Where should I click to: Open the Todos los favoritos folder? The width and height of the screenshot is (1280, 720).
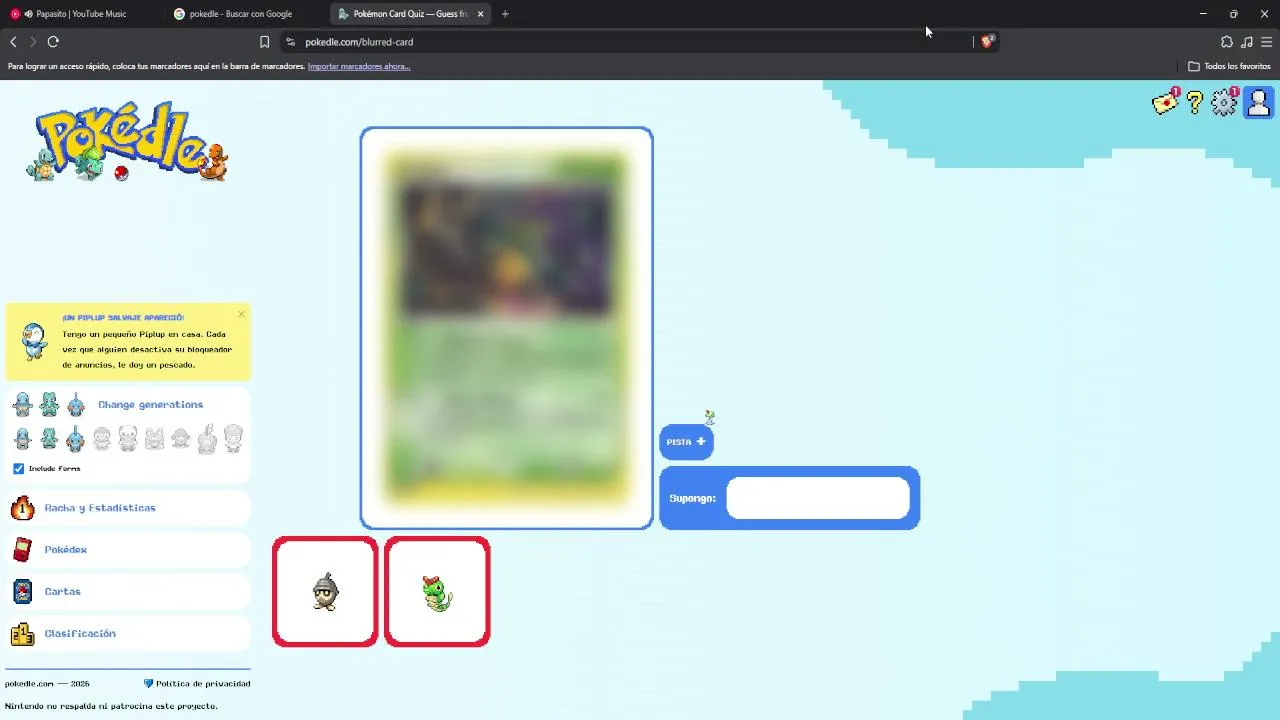pos(1229,66)
